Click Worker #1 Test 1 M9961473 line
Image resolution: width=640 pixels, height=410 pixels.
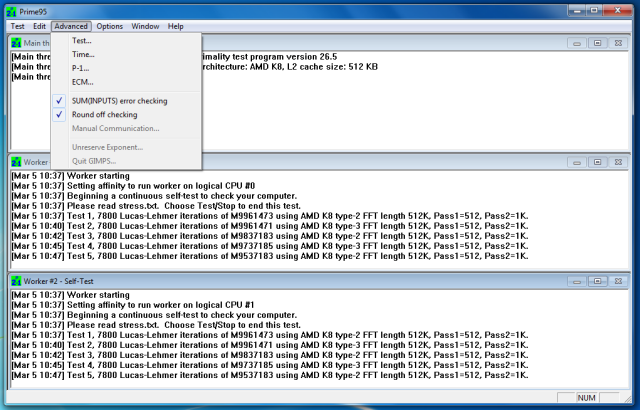click(x=270, y=216)
